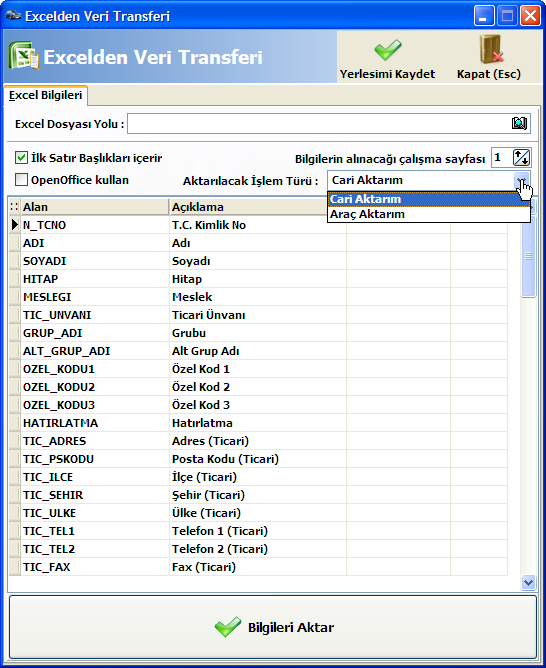Sort by Alan column header
This screenshot has height=668, width=546.
95,207
